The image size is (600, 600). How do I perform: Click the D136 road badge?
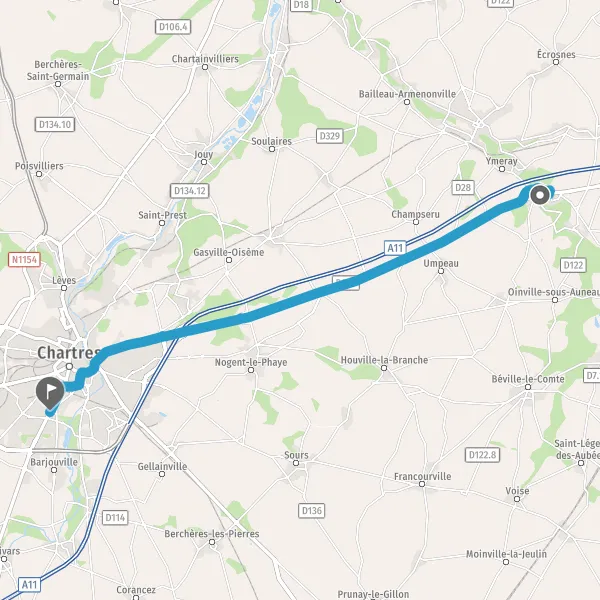coord(311,510)
